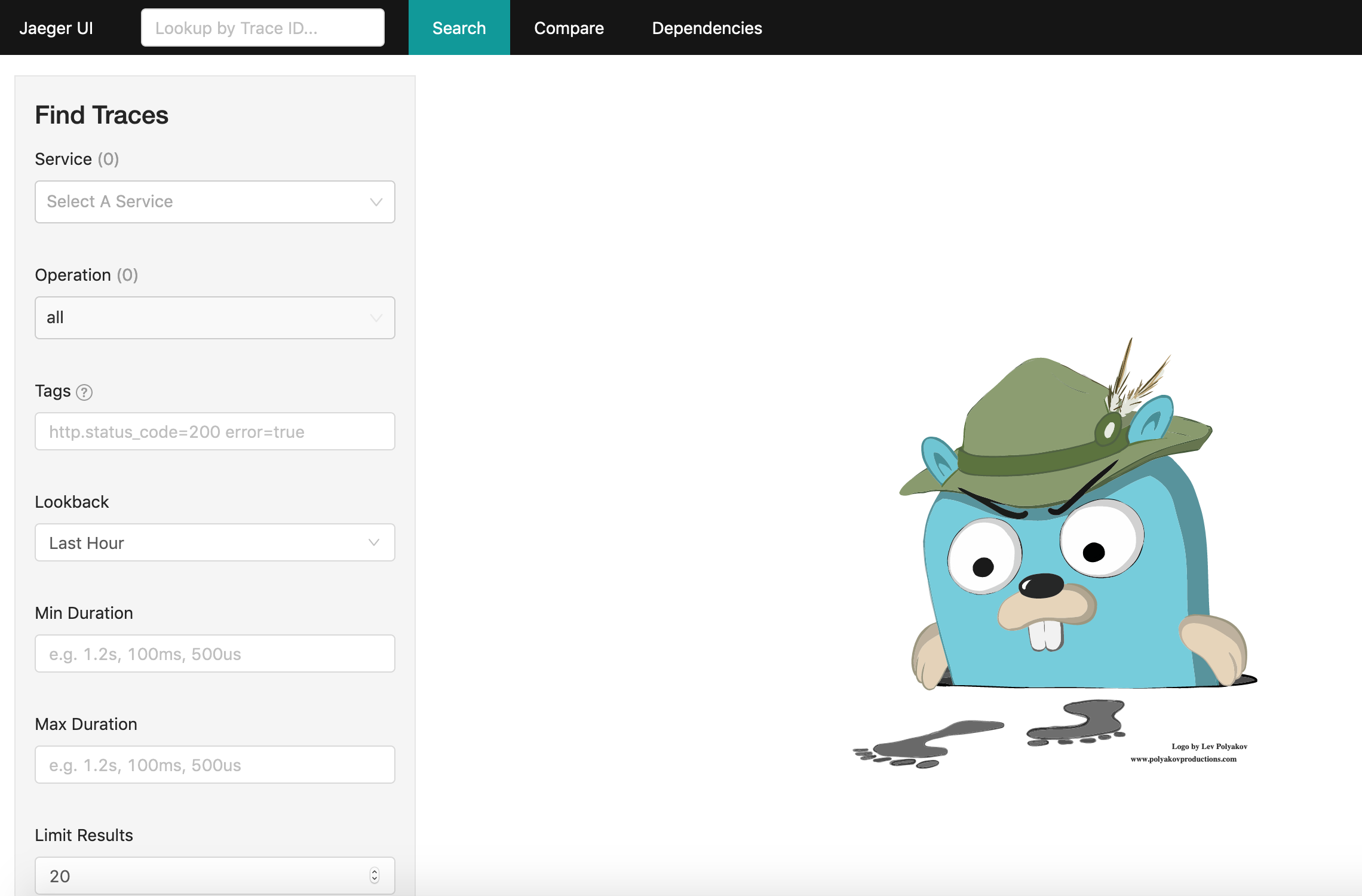Click the Max Duration label

tap(86, 725)
